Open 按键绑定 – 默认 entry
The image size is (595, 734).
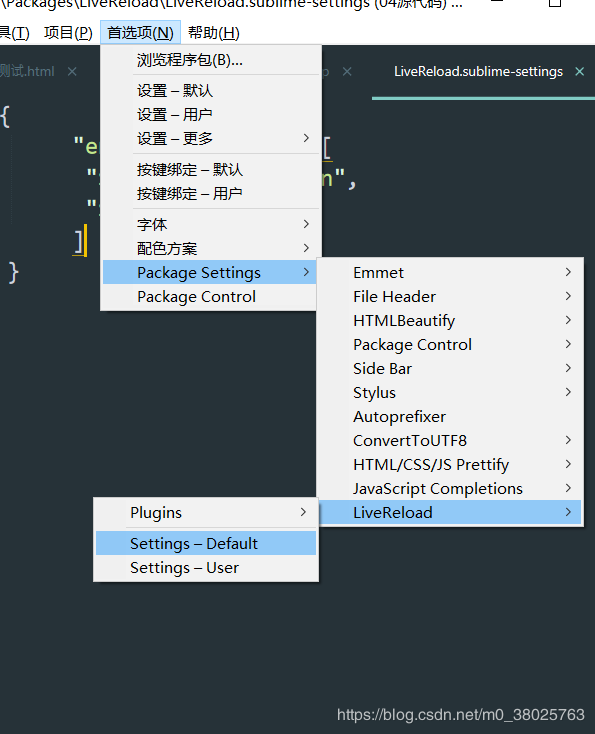pos(211,169)
